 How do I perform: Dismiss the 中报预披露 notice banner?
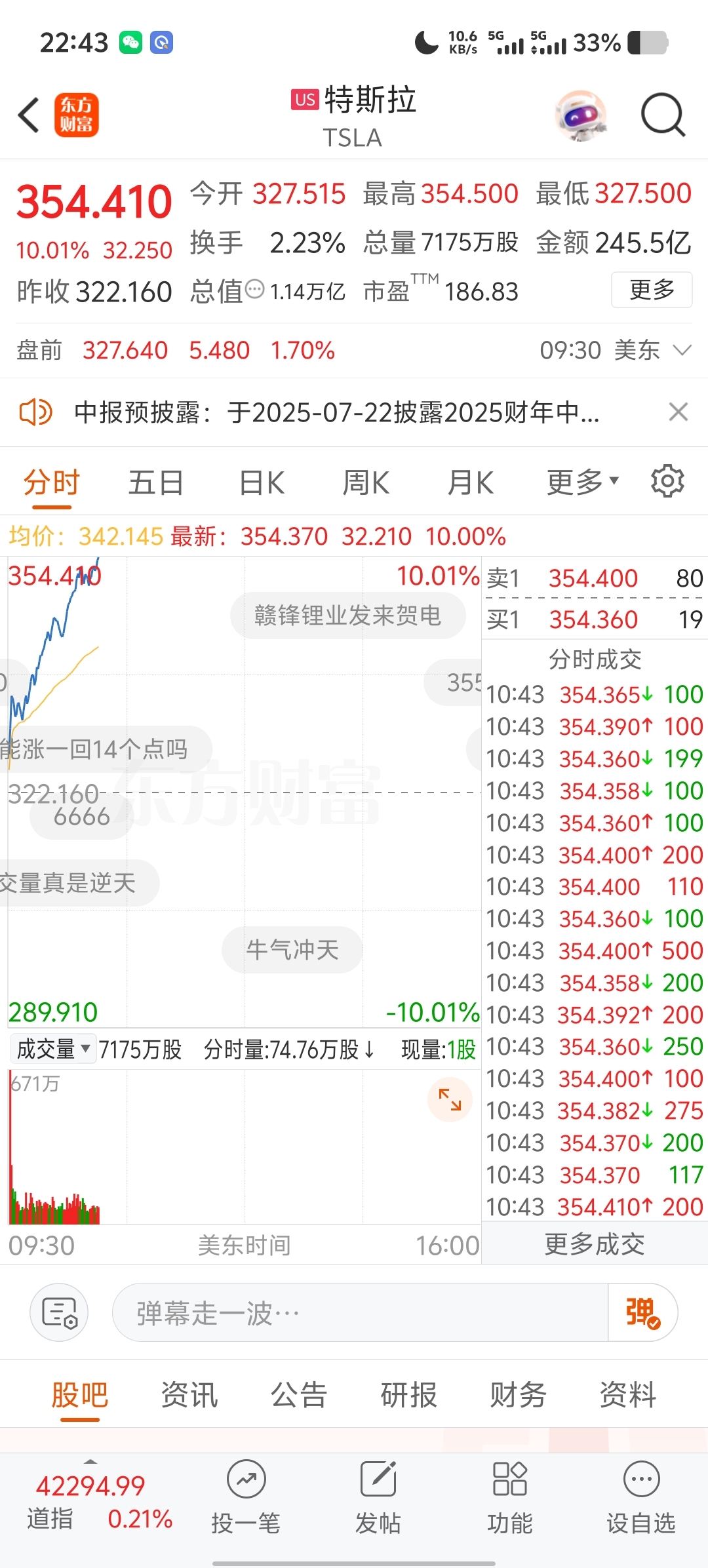678,412
